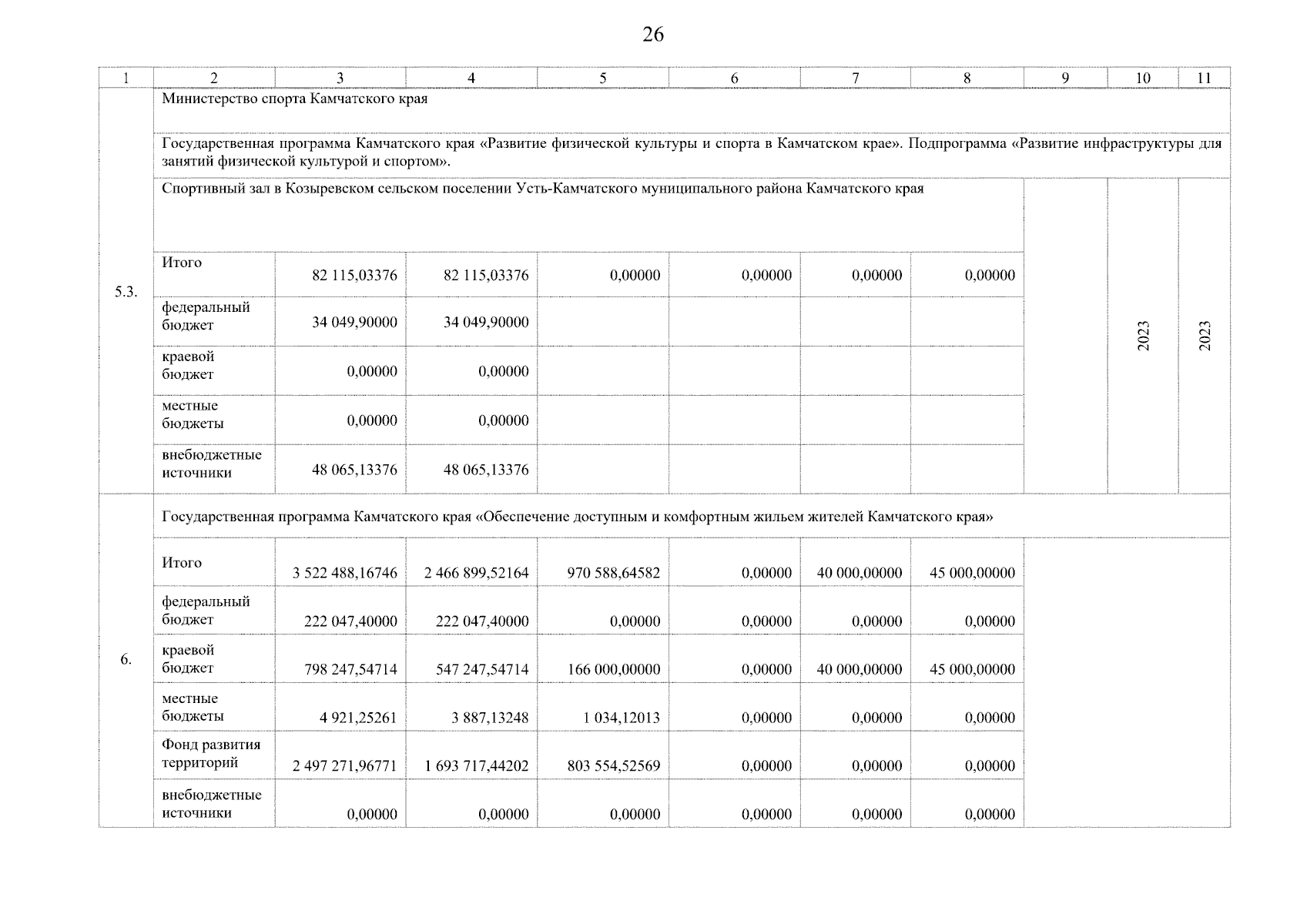This screenshot has height=924, width=1307.
Task: Click 'Итого' label in section 5.3
Action: pyautogui.click(x=182, y=263)
